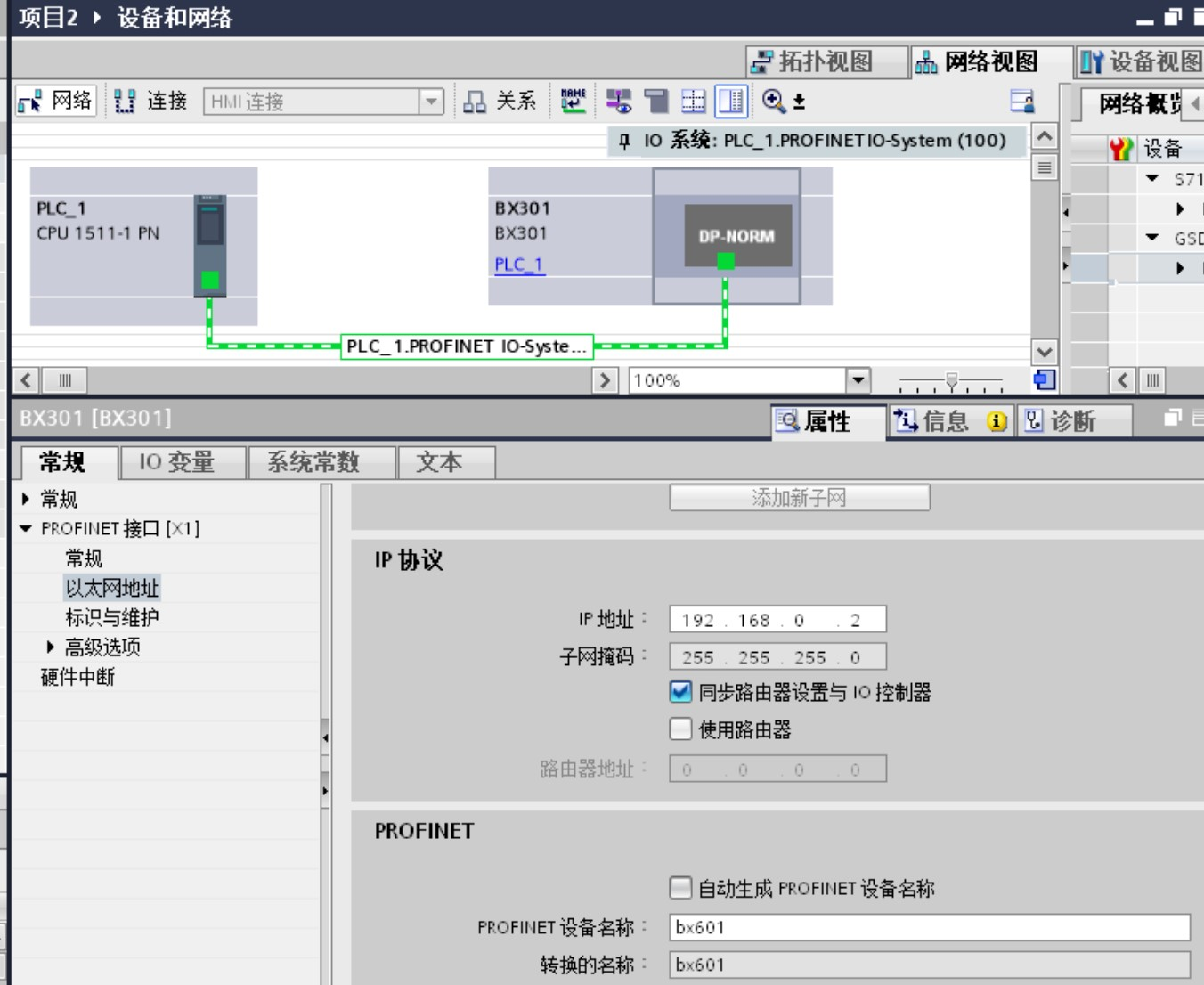Click the show address labels icon
Image resolution: width=1204 pixels, height=985 pixels.
pyautogui.click(x=619, y=102)
